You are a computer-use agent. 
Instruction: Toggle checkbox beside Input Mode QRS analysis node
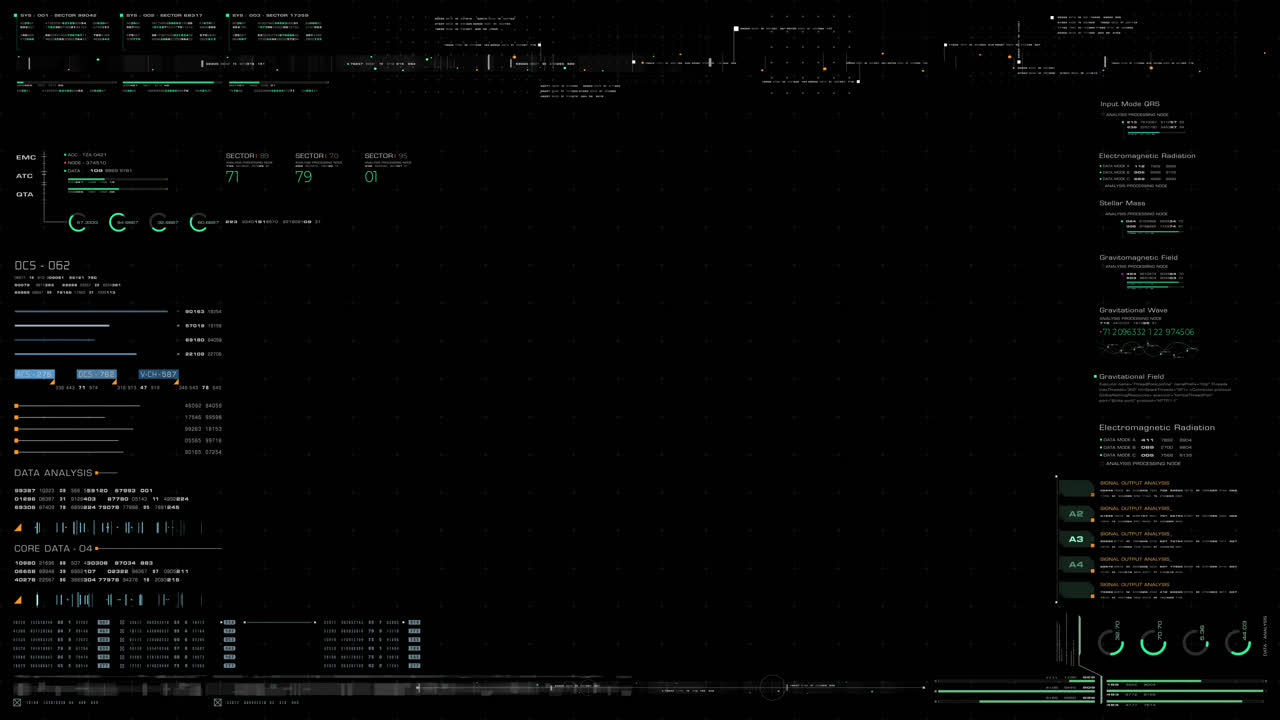click(x=1103, y=115)
